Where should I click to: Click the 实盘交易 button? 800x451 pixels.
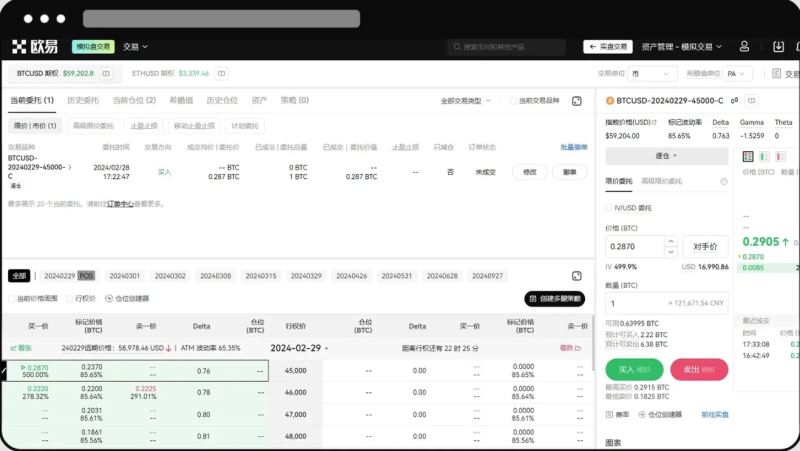pos(608,46)
